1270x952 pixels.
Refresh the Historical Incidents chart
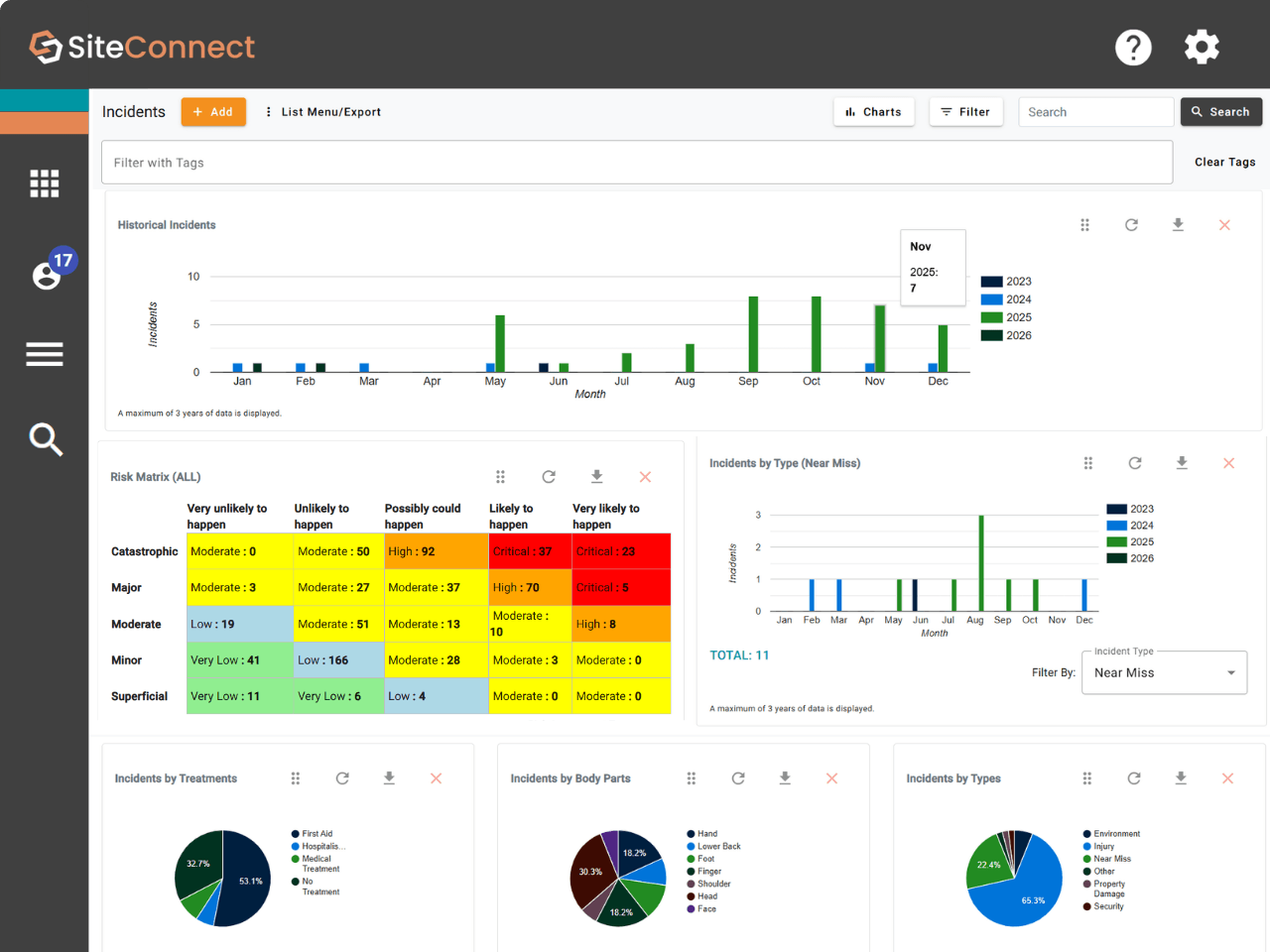1131,225
